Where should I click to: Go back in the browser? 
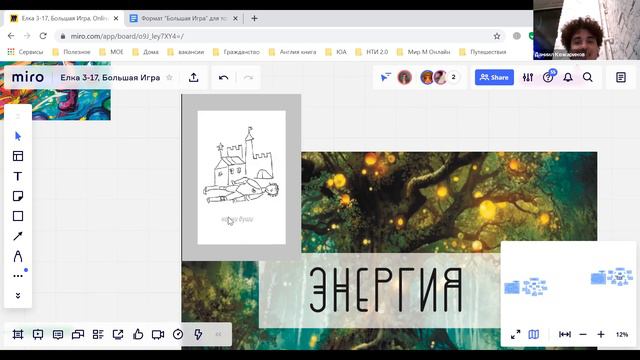pos(11,36)
